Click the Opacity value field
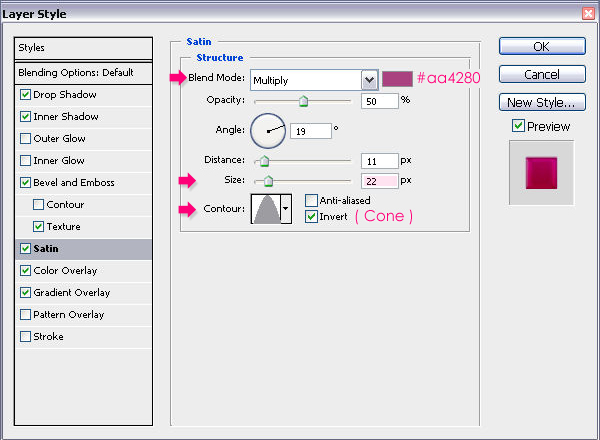 tap(380, 101)
